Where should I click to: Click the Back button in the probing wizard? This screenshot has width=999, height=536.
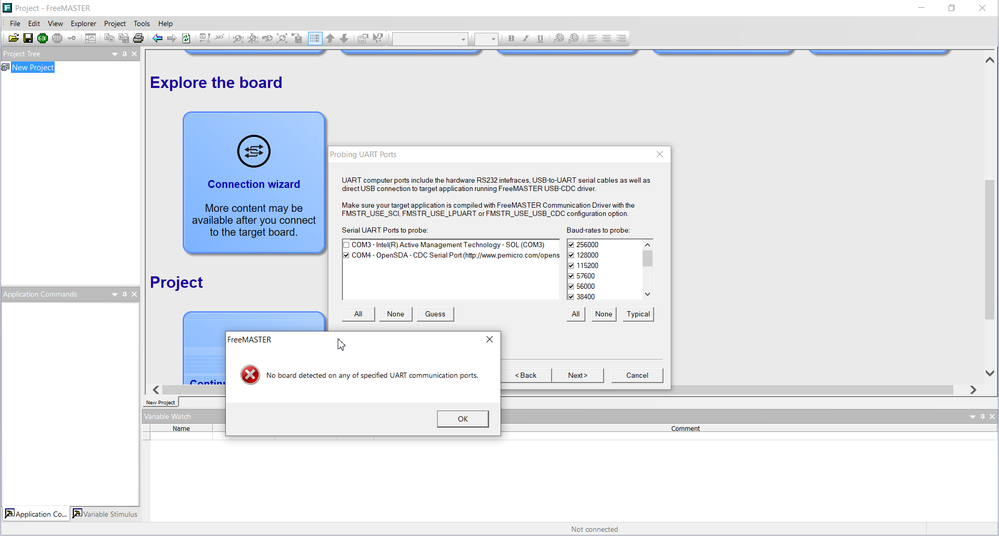click(x=526, y=375)
